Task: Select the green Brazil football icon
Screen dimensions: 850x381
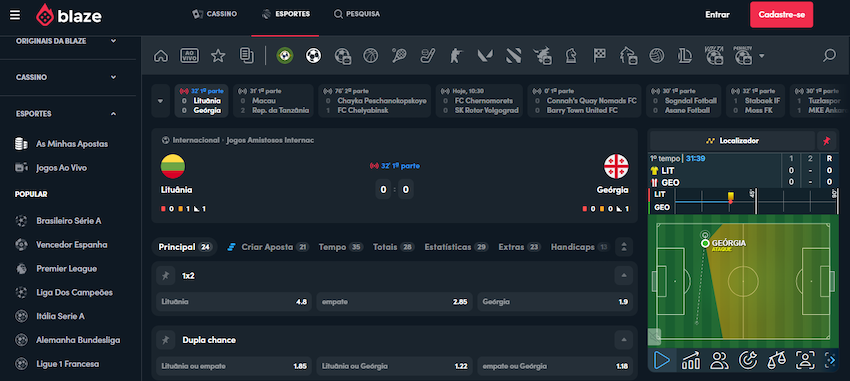Action: [285, 55]
